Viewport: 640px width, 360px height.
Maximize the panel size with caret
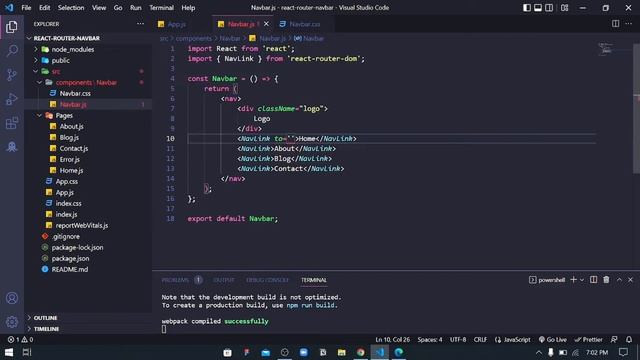[619, 280]
